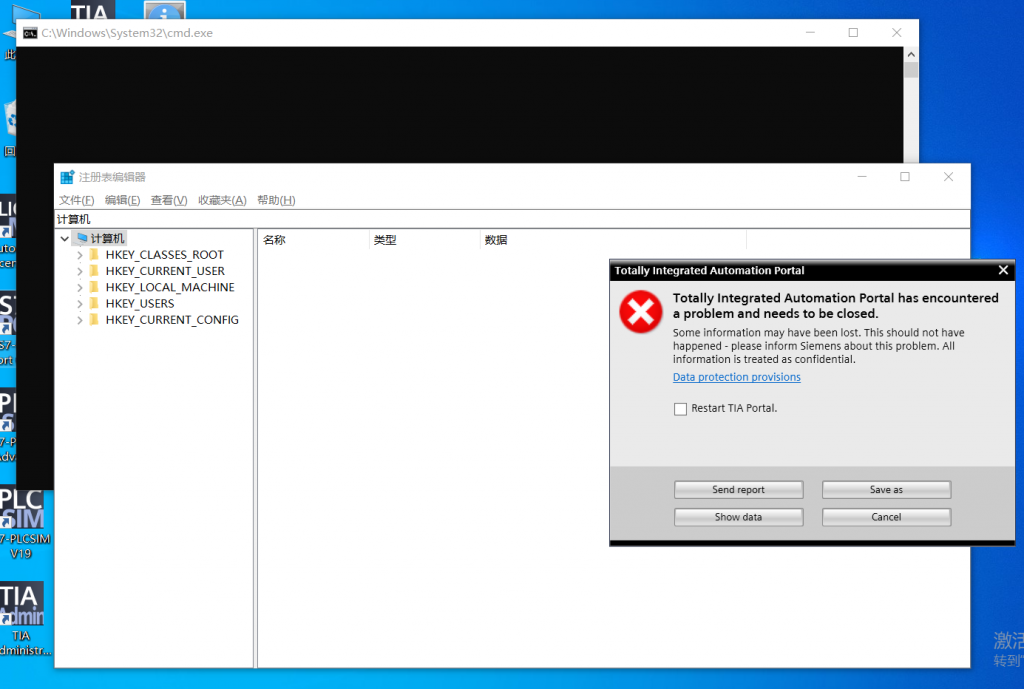Select the HKEY_CURRENT_CONFIG folder icon
This screenshot has height=689, width=1024.
pos(94,319)
